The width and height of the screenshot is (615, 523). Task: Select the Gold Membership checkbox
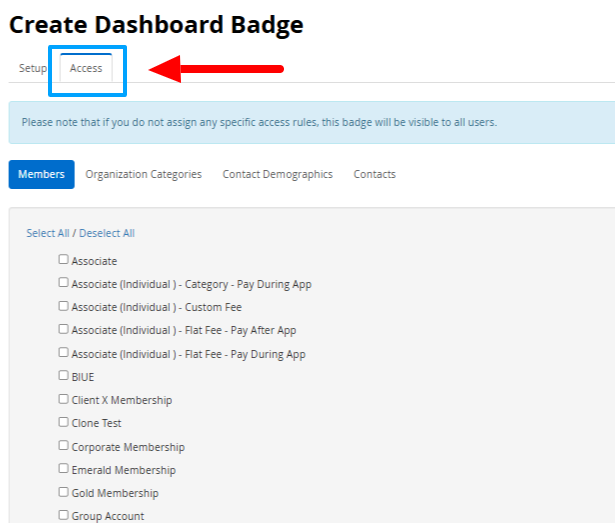click(x=64, y=492)
